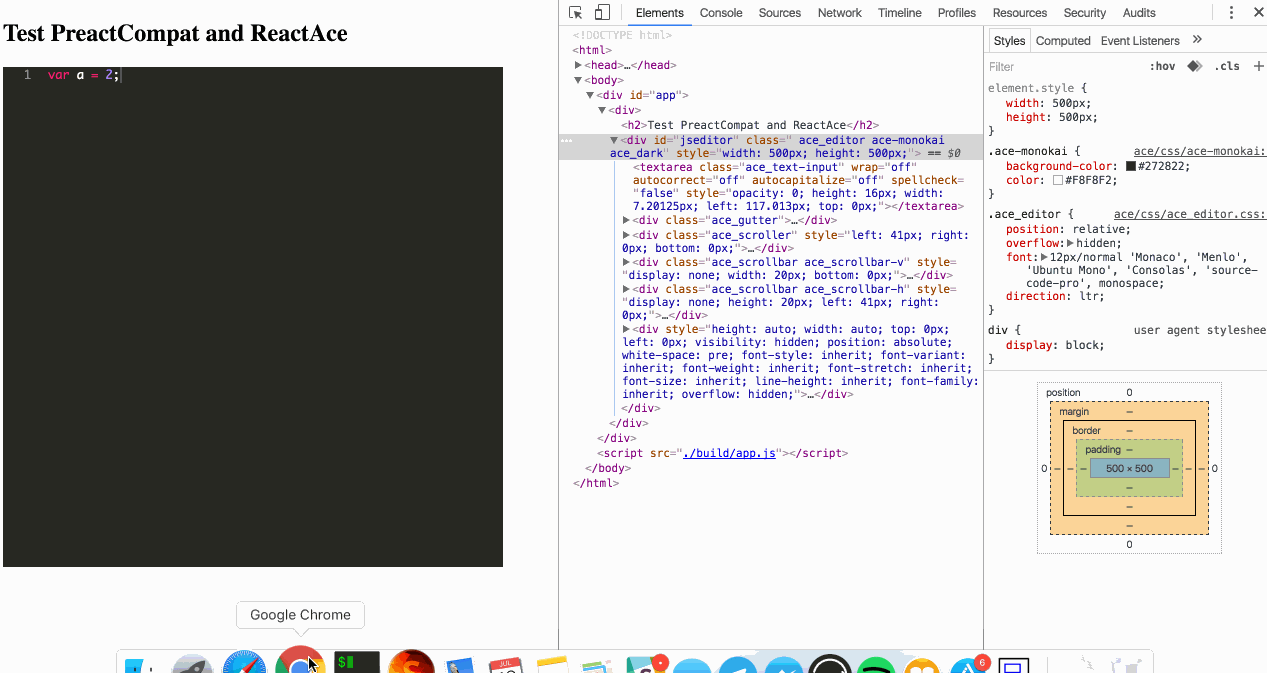This screenshot has width=1267, height=673.
Task: Place cursor in code 'var a = 2;'
Action: (83, 75)
